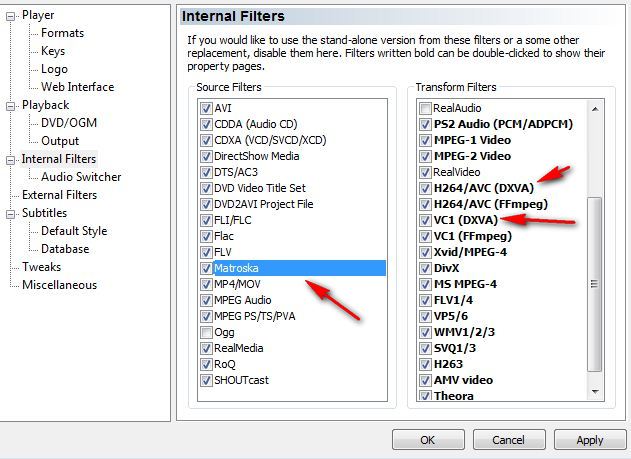Select DVD/OGM under Playback
Image resolution: width=631 pixels, height=459 pixels.
[69, 123]
